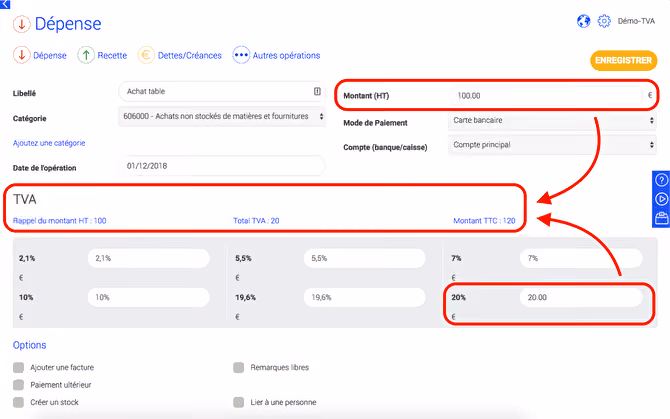The width and height of the screenshot is (670, 419).
Task: Open the Catégorie dropdown
Action: coord(222,116)
